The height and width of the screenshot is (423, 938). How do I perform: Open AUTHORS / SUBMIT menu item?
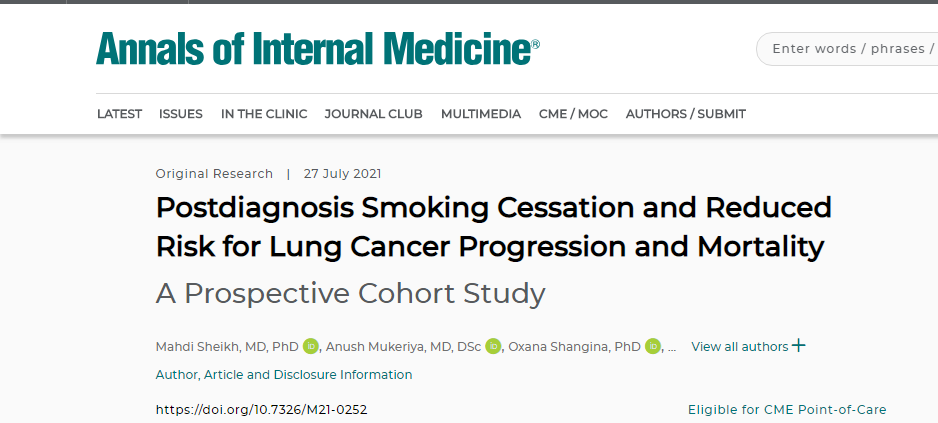[685, 114]
